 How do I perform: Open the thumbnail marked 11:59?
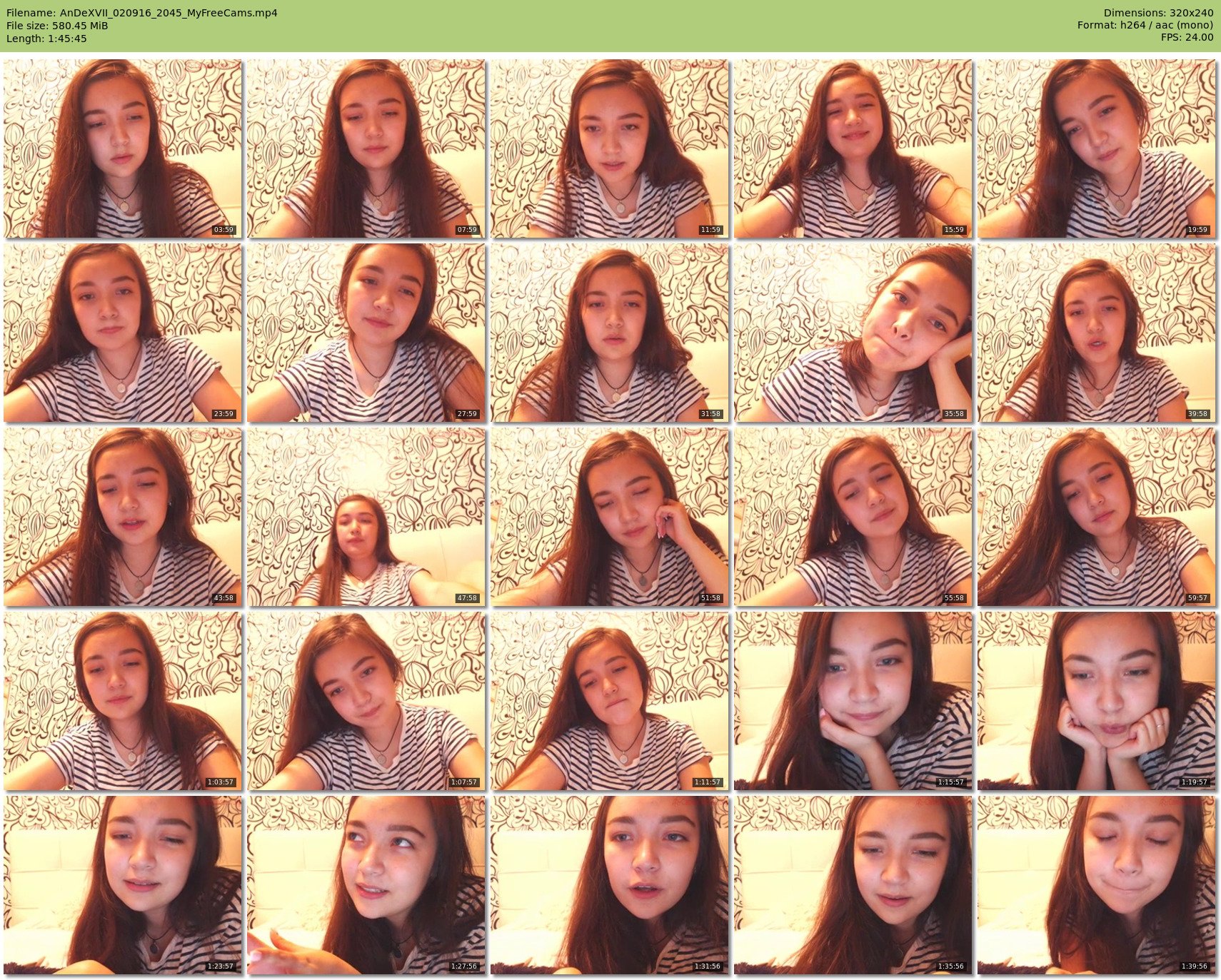pyautogui.click(x=609, y=148)
